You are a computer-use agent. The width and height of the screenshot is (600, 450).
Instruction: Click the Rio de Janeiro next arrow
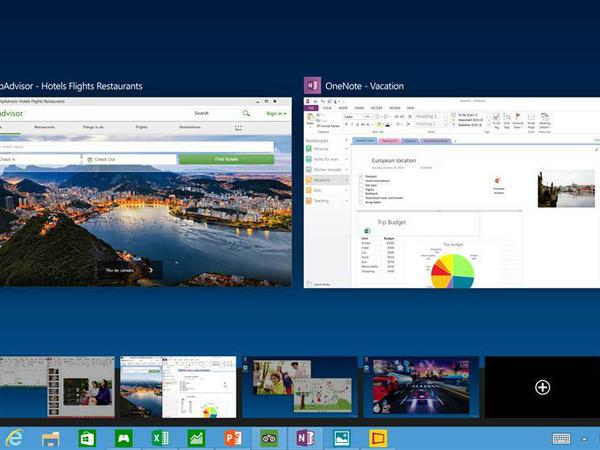coord(151,270)
